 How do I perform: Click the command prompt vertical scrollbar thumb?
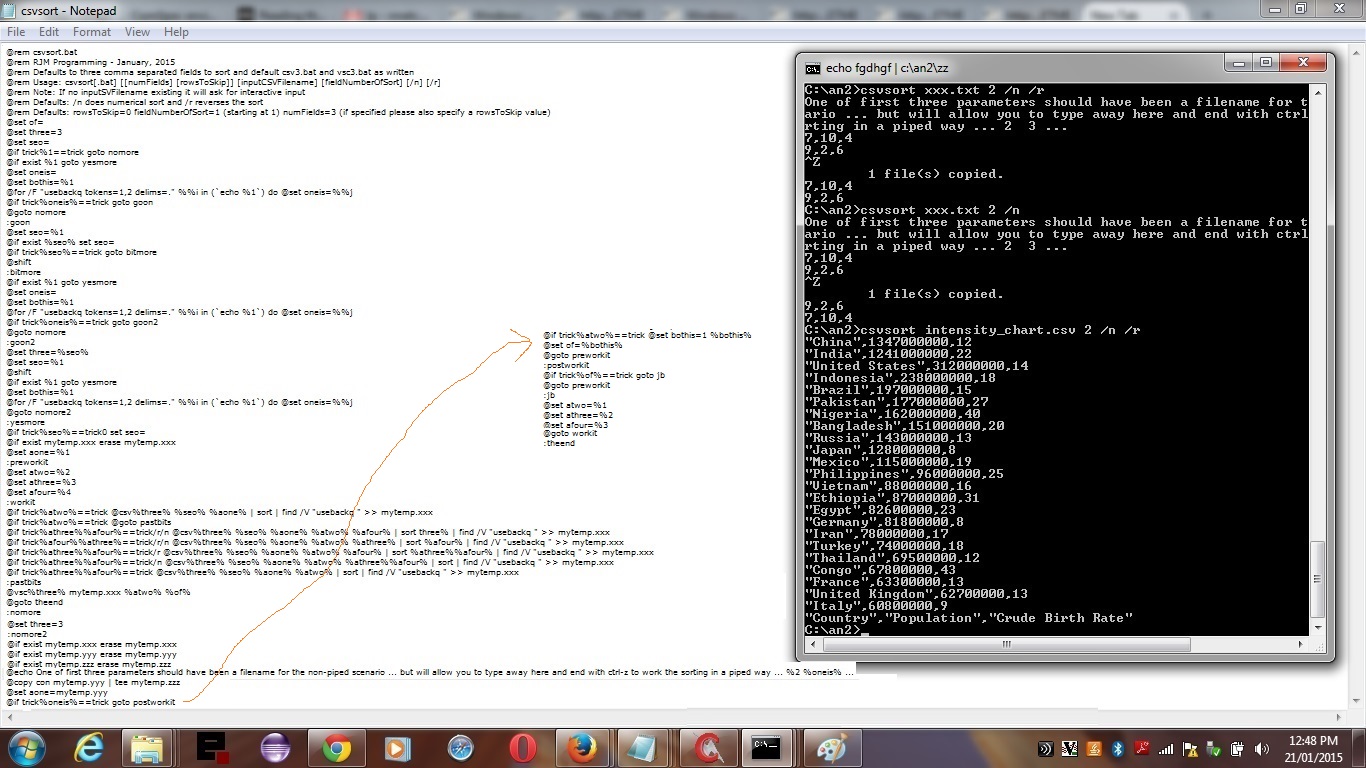pos(1319,580)
